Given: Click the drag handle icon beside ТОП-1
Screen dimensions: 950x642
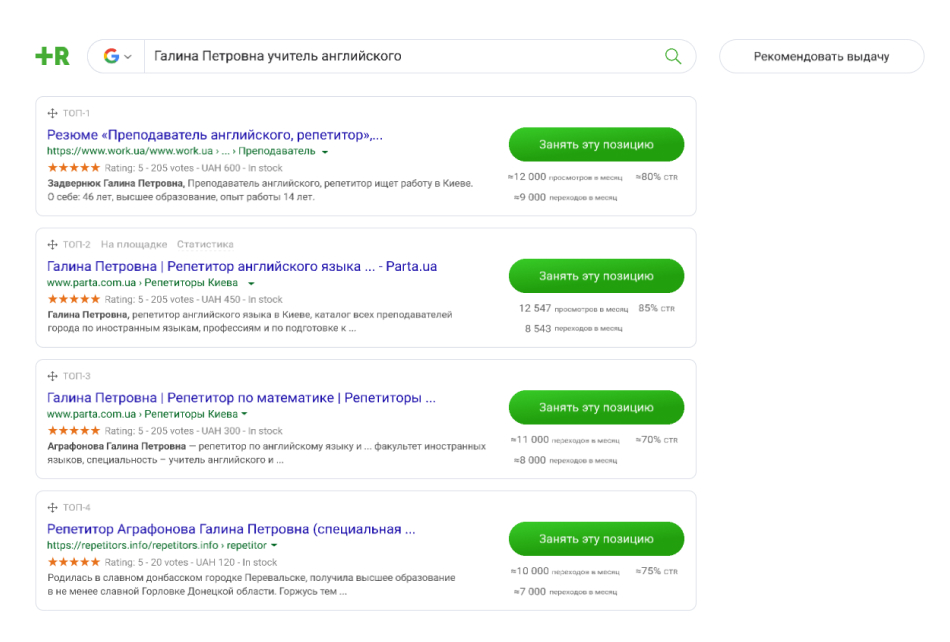Looking at the screenshot, I should tap(53, 113).
